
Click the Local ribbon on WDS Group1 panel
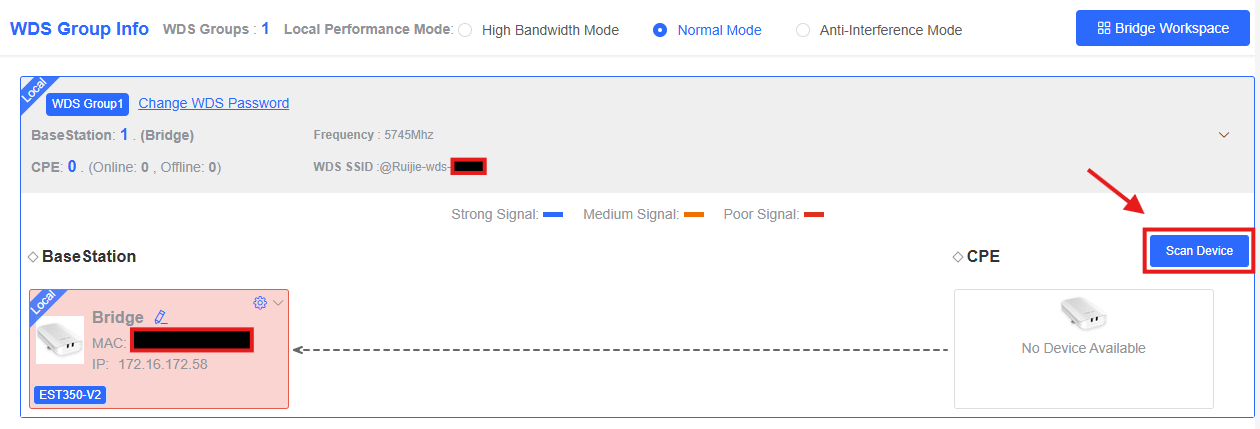(33, 91)
